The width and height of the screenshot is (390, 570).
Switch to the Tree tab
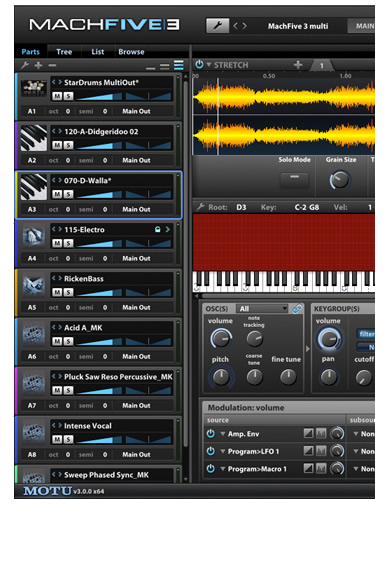tap(64, 52)
